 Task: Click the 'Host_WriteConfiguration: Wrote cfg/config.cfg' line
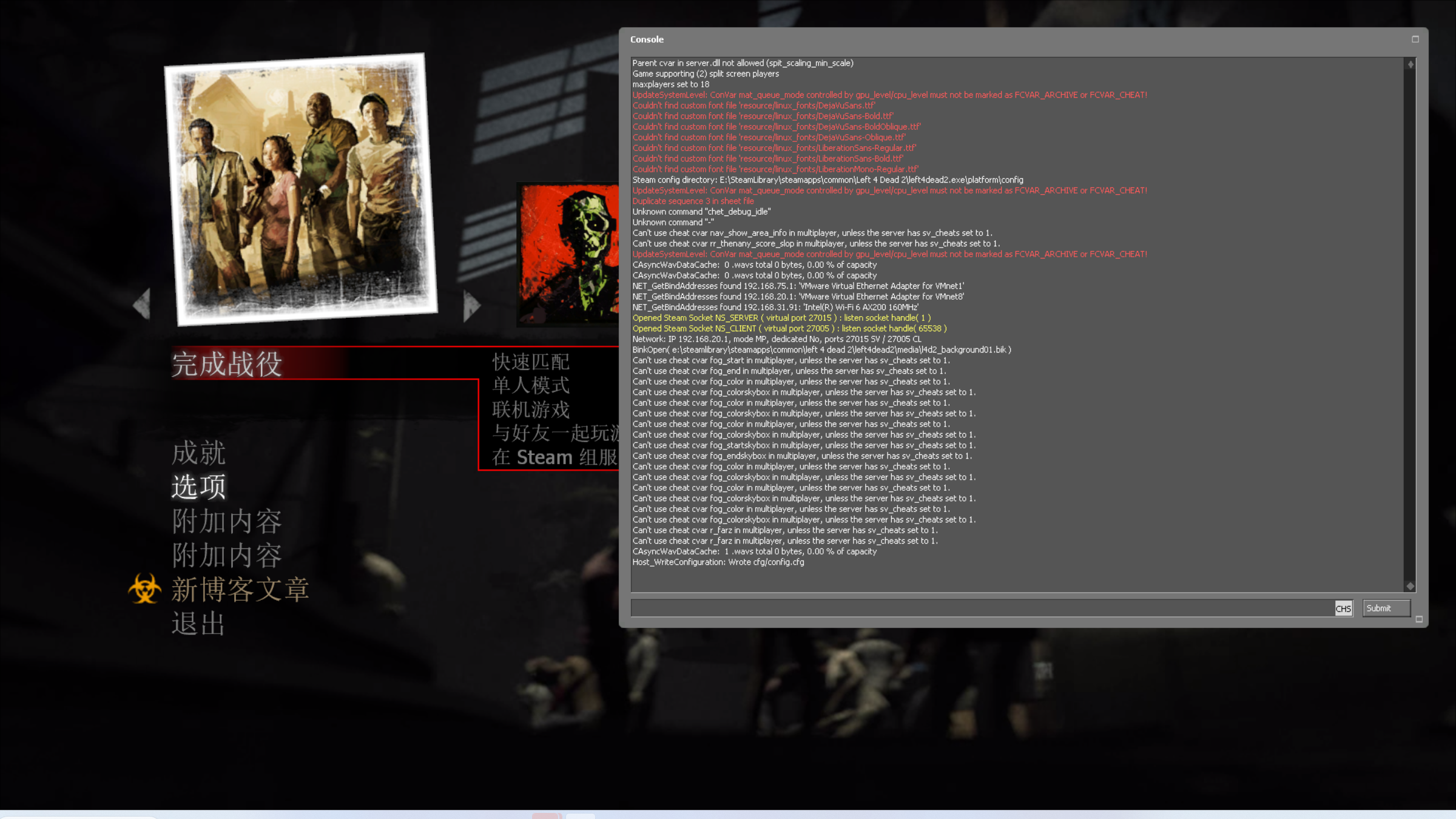[718, 562]
